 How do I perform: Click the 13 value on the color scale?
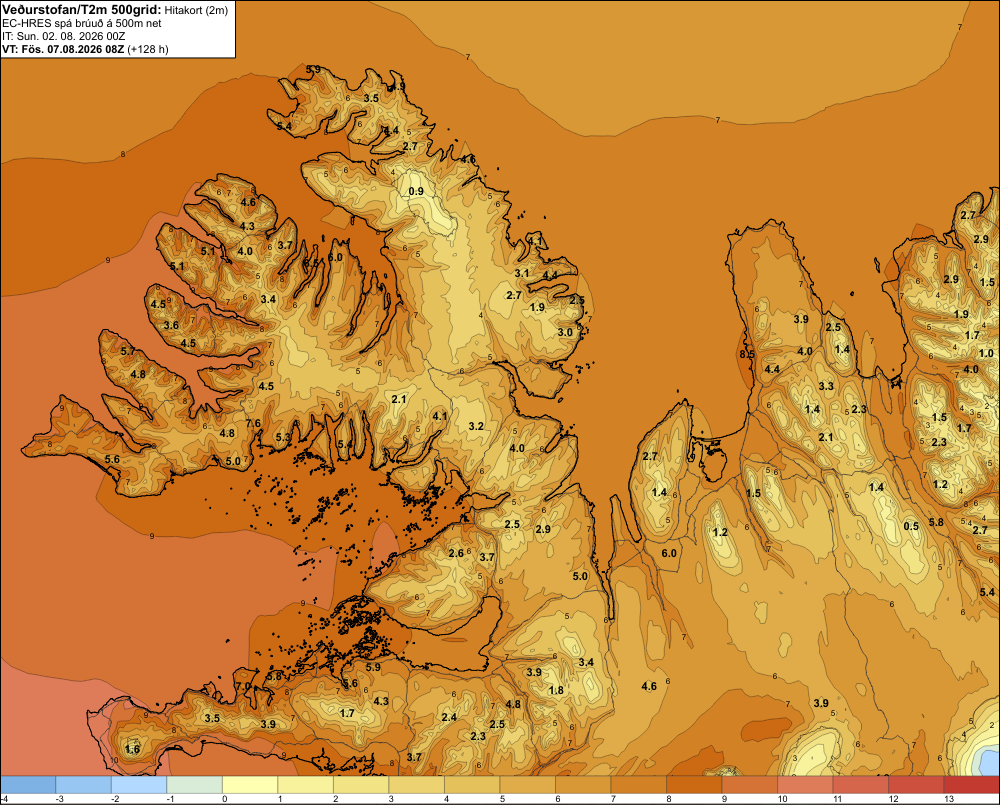pyautogui.click(x=949, y=799)
